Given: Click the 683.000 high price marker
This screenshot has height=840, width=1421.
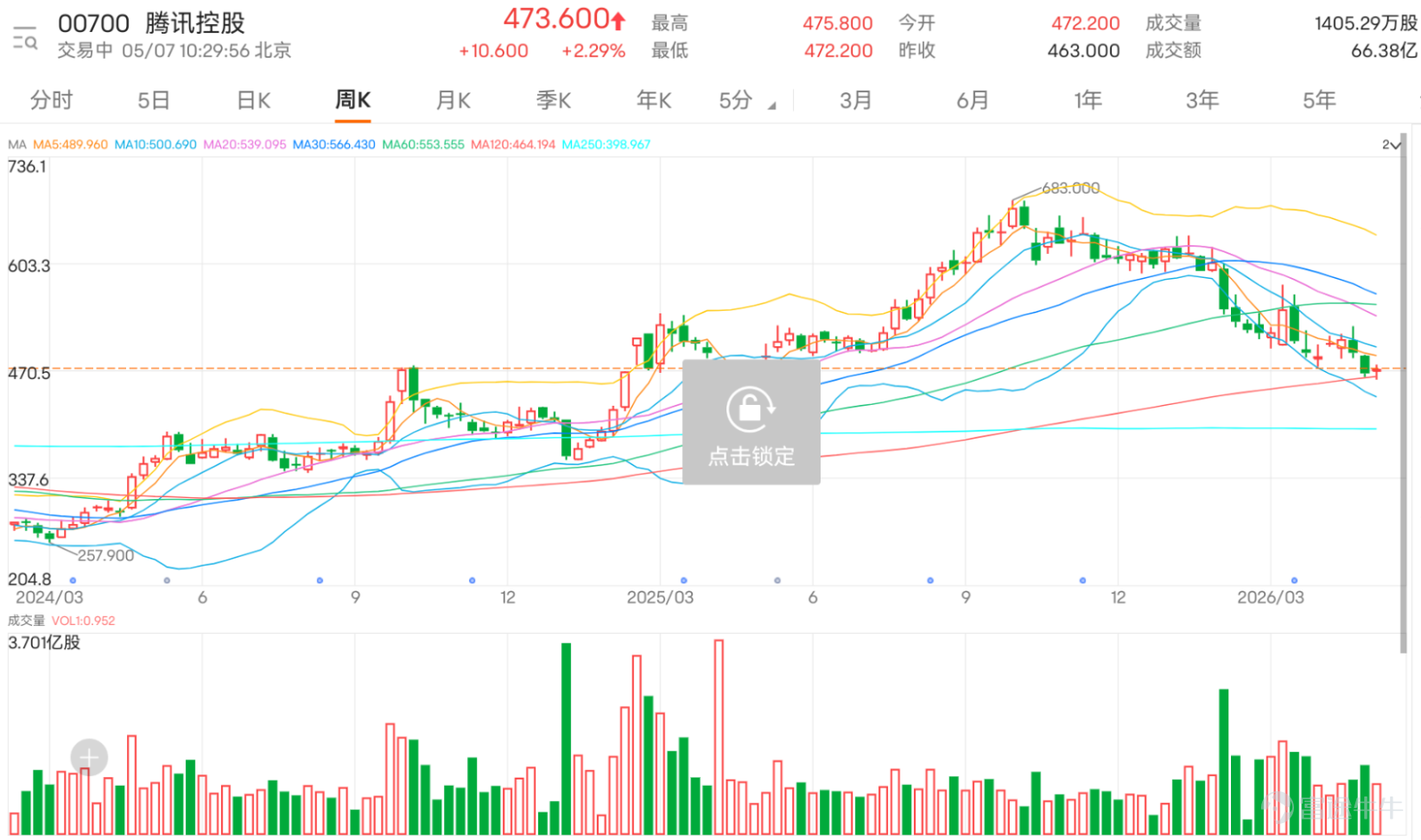Looking at the screenshot, I should pos(1070,188).
